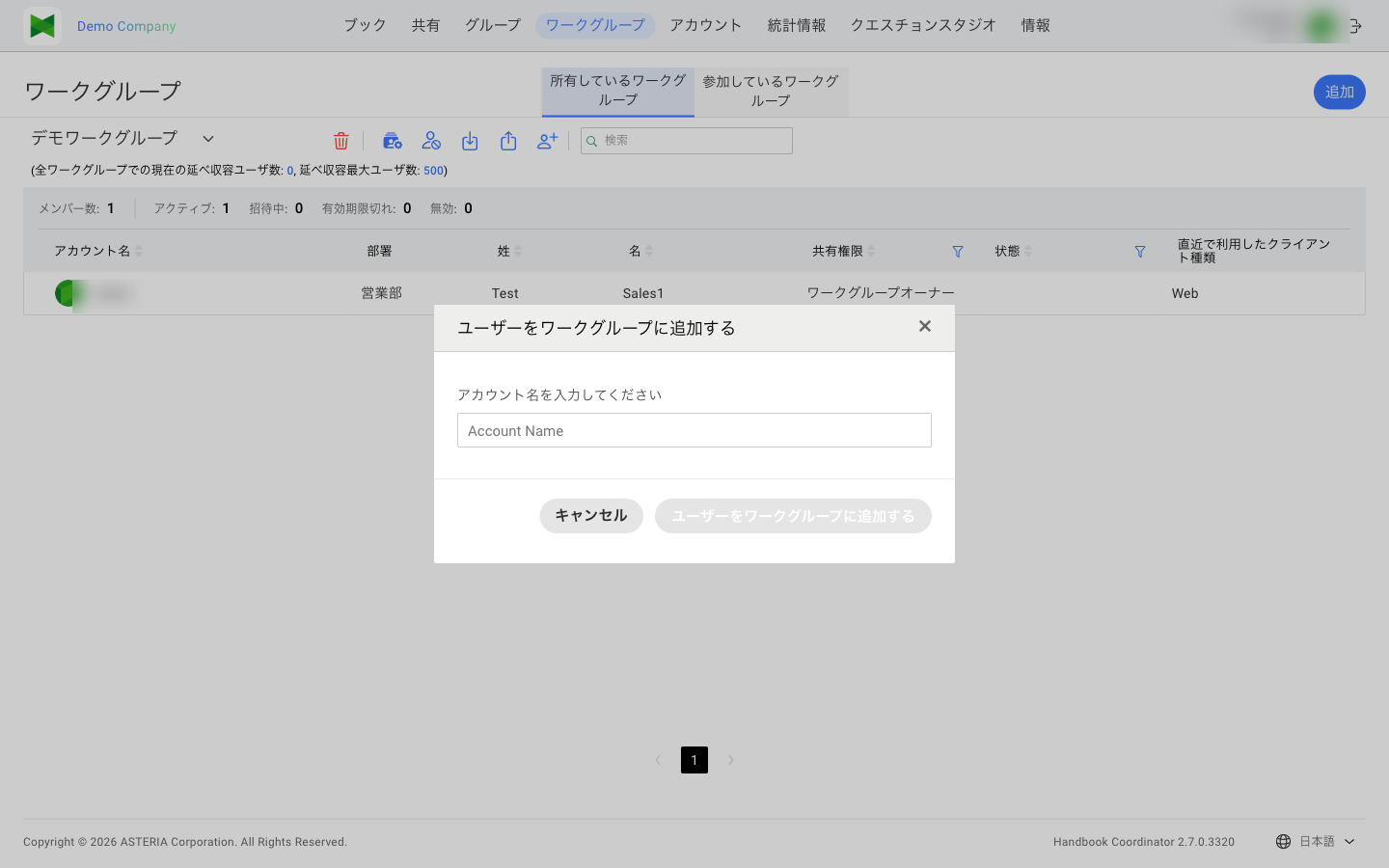Screen dimensions: 1389x868
Task: Click the Sales1 name cell
Action: click(643, 293)
